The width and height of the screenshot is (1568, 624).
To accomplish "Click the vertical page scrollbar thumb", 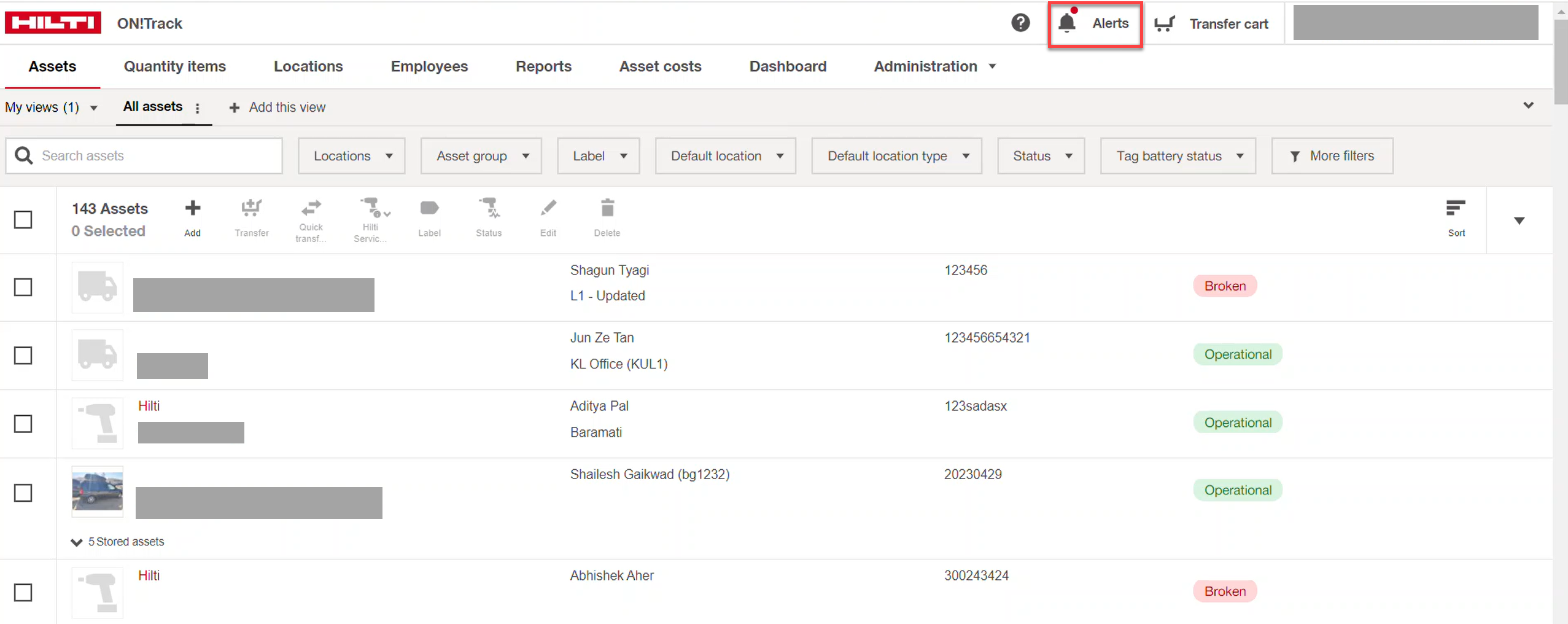I will click(1561, 61).
